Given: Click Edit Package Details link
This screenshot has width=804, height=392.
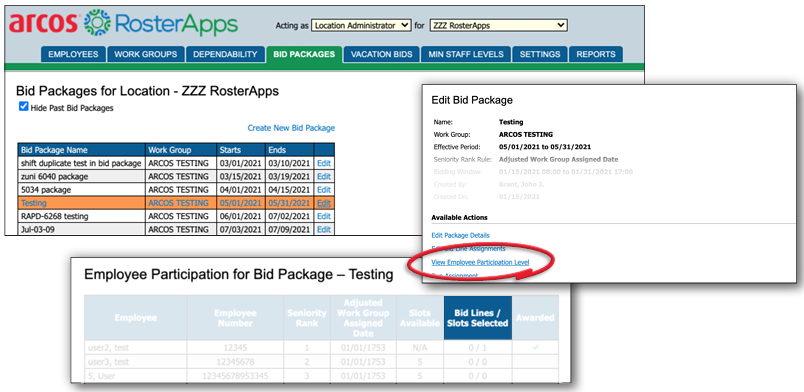Looking at the screenshot, I should tap(460, 235).
